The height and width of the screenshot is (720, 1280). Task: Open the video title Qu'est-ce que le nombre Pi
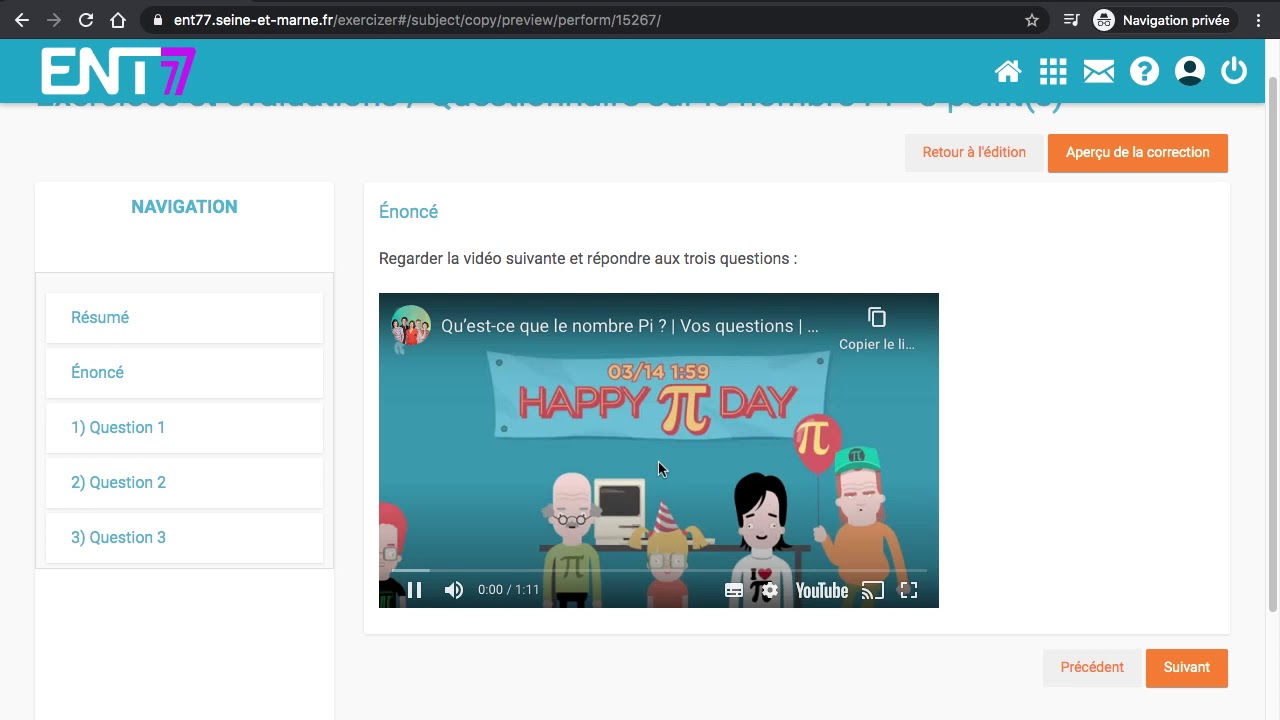tap(629, 326)
